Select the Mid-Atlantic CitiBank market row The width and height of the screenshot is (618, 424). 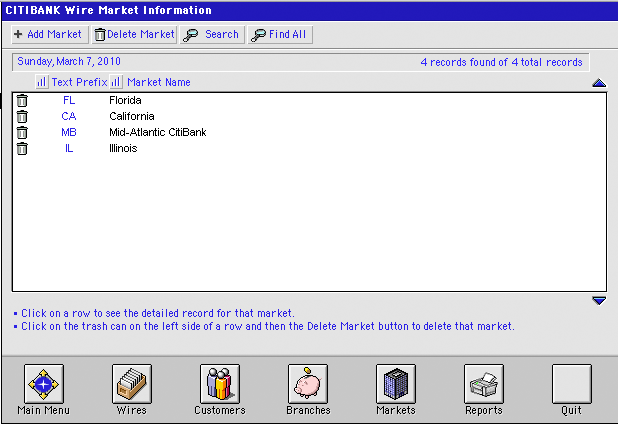pos(309,132)
